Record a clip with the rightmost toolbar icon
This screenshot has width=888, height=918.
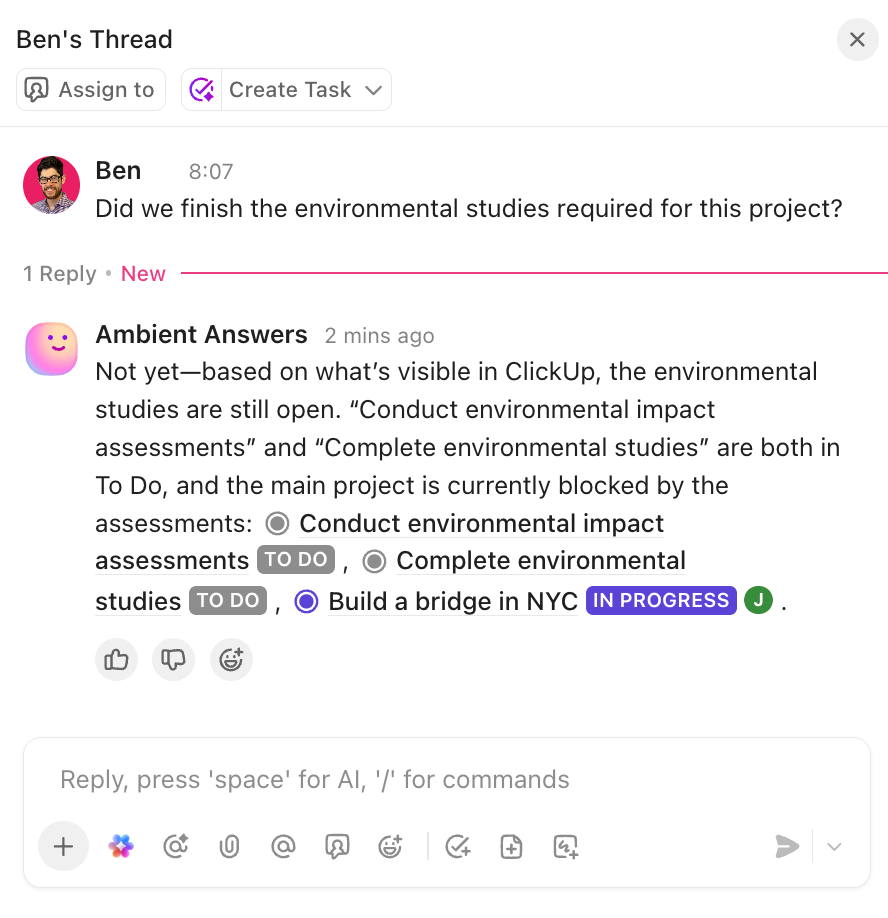565,846
